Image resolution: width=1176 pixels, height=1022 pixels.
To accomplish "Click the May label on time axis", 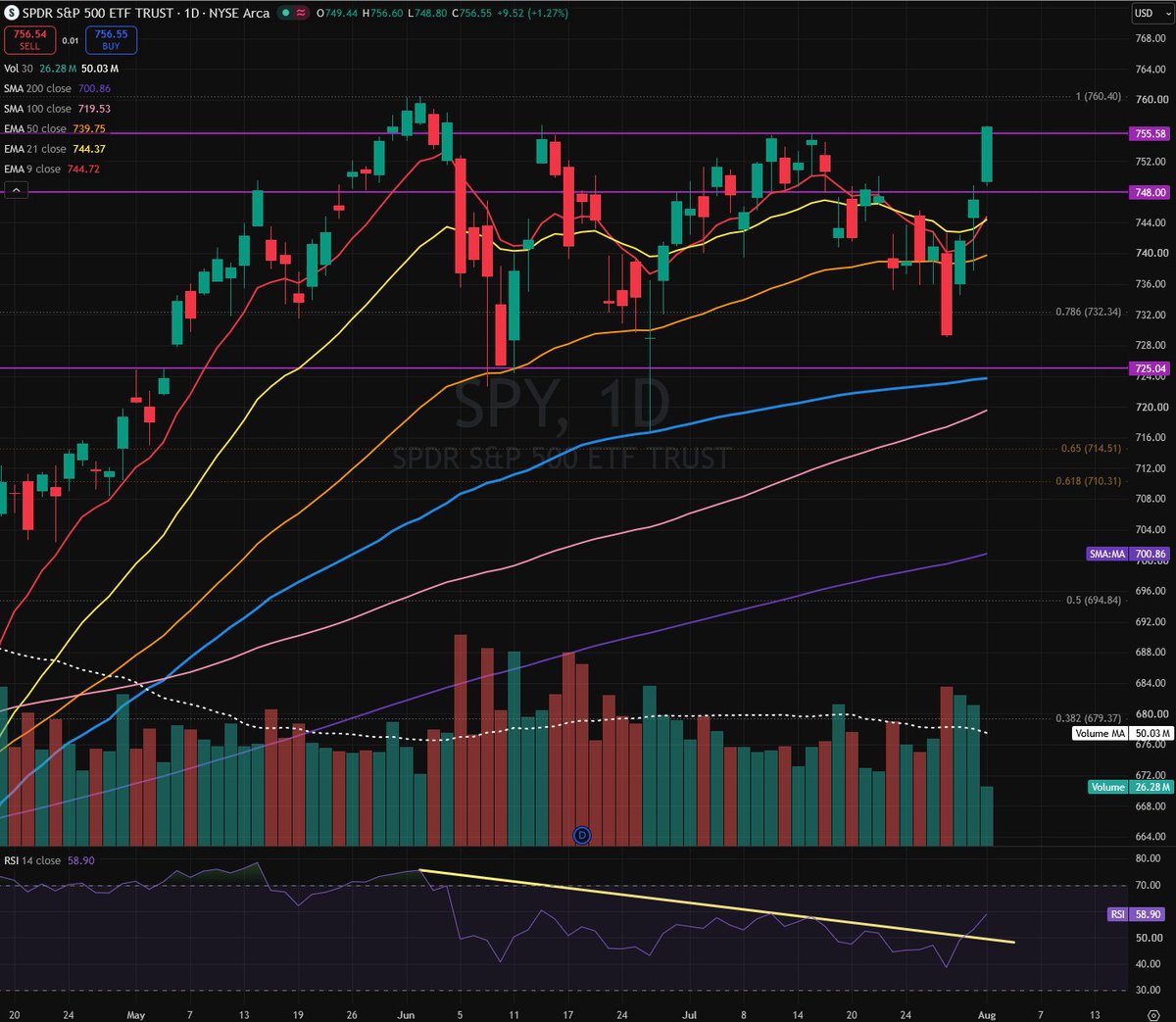I will (x=136, y=1014).
